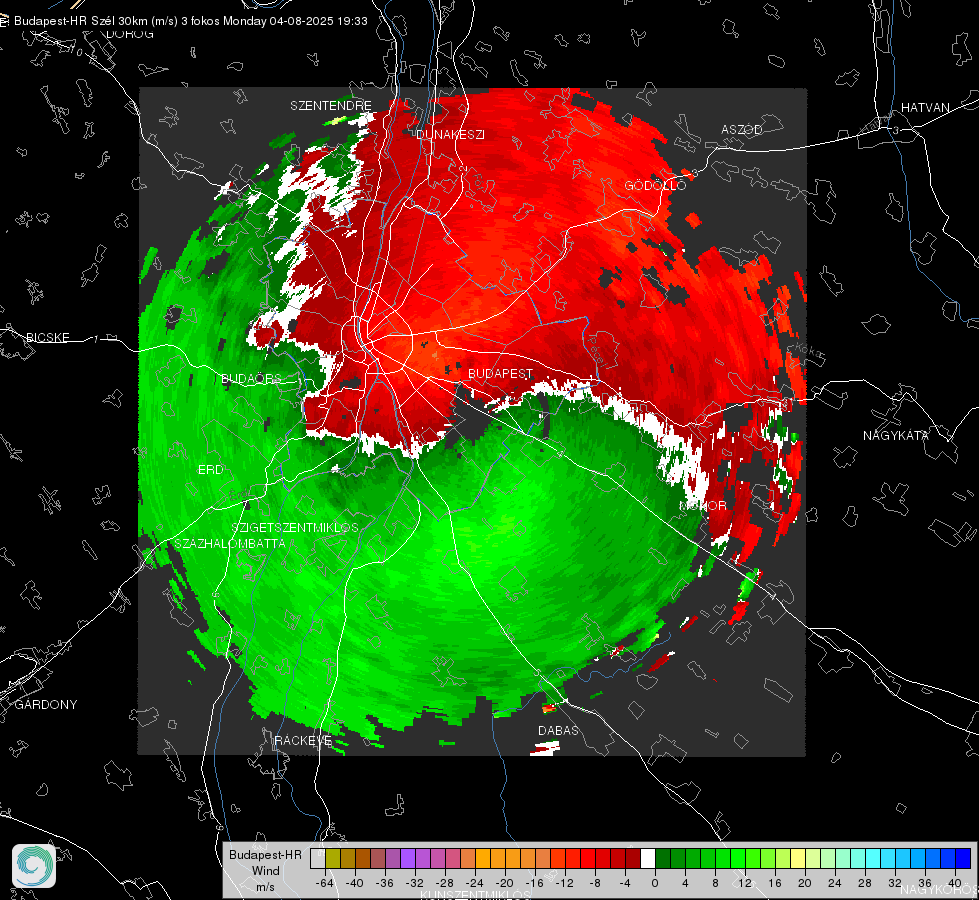Click the DUNAKESZI city label
Screen dimensions: 979x900
pos(450,134)
